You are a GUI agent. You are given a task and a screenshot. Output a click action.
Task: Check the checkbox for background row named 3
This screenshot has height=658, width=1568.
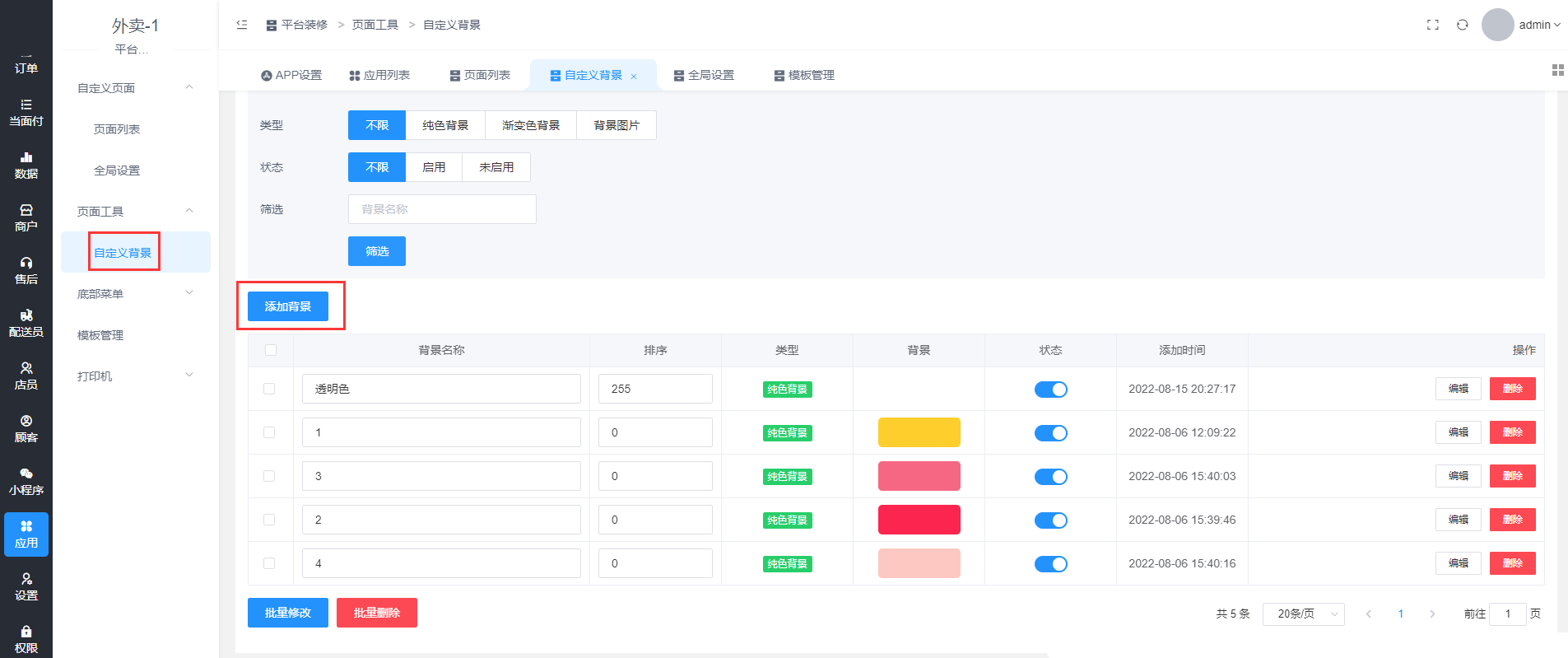(x=269, y=476)
